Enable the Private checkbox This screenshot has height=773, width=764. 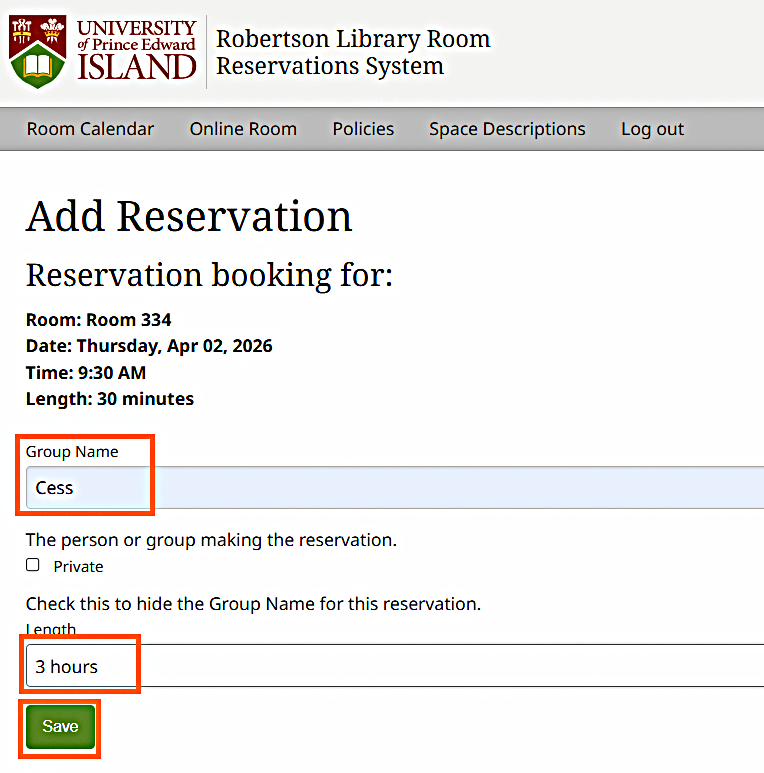[33, 565]
